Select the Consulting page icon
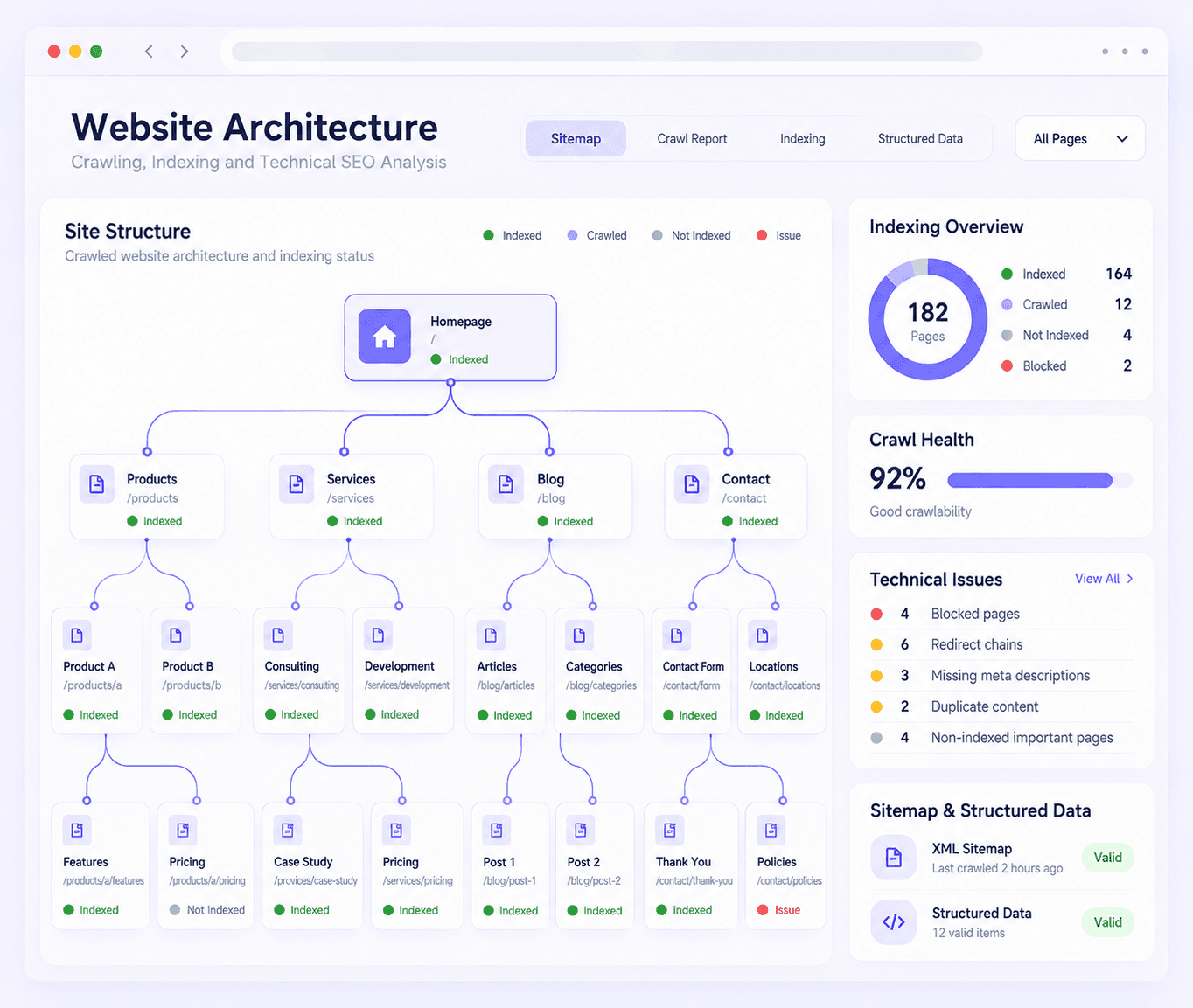Screen dimensions: 1193x1008 278,636
